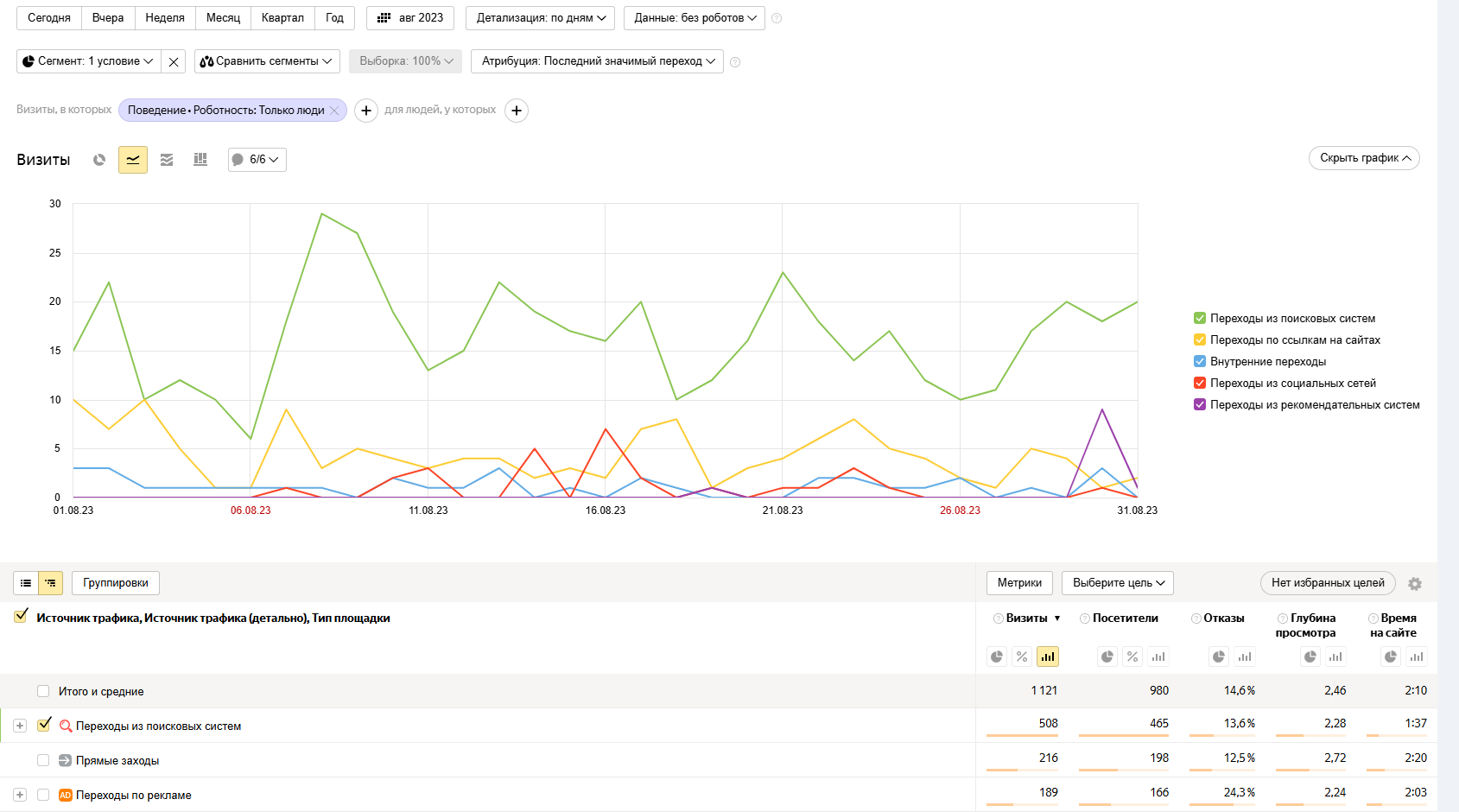
Task: Switch to the flat list view icon
Action: tap(26, 583)
